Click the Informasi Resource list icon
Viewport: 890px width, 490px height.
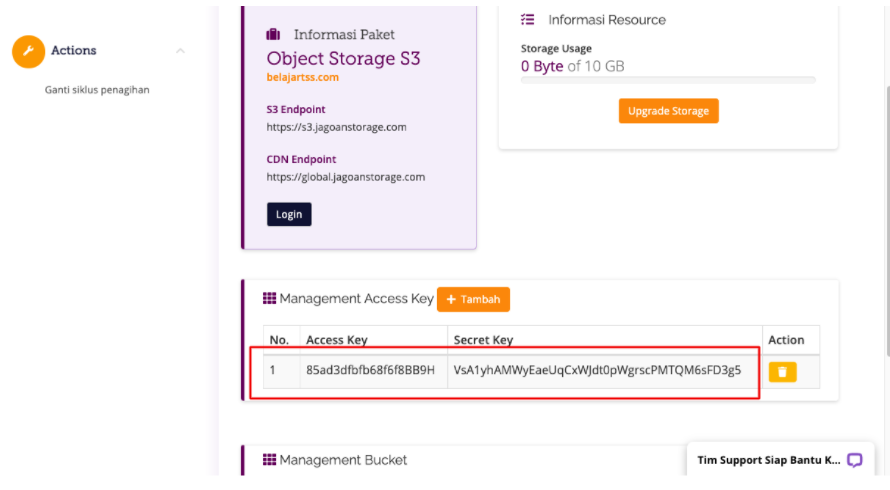(x=527, y=20)
